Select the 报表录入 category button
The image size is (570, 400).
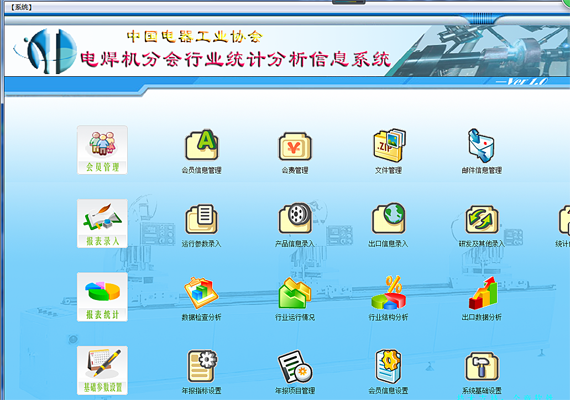click(x=102, y=223)
